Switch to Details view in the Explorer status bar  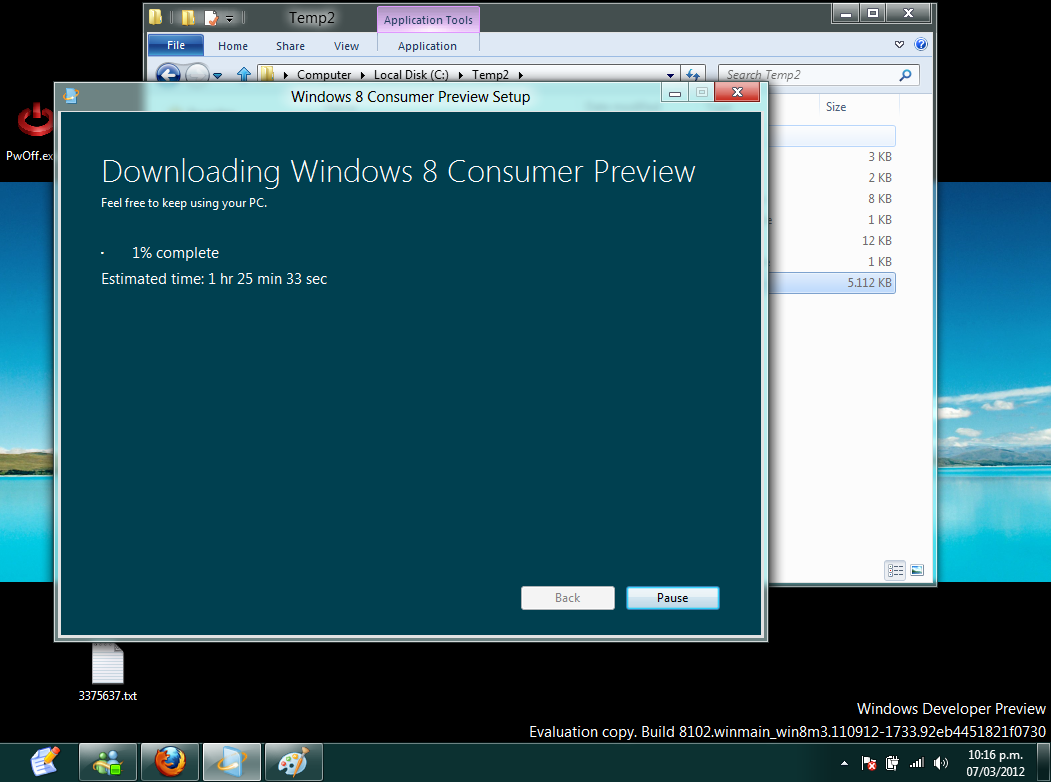point(895,569)
